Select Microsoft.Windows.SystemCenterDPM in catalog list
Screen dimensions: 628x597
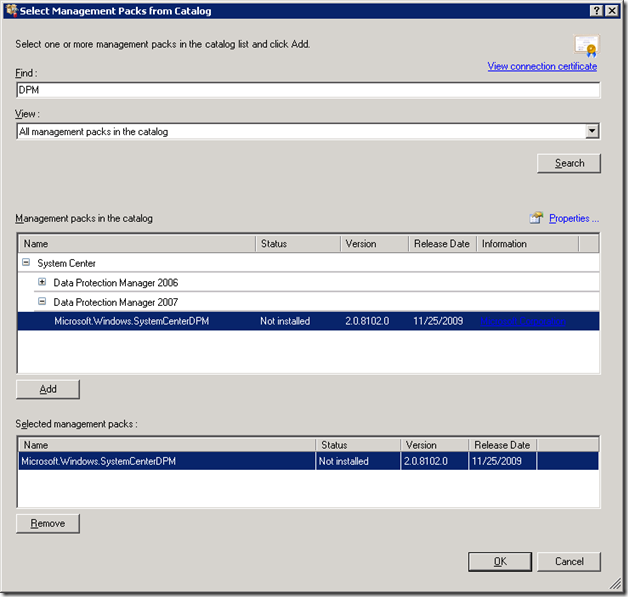pyautogui.click(x=308, y=321)
